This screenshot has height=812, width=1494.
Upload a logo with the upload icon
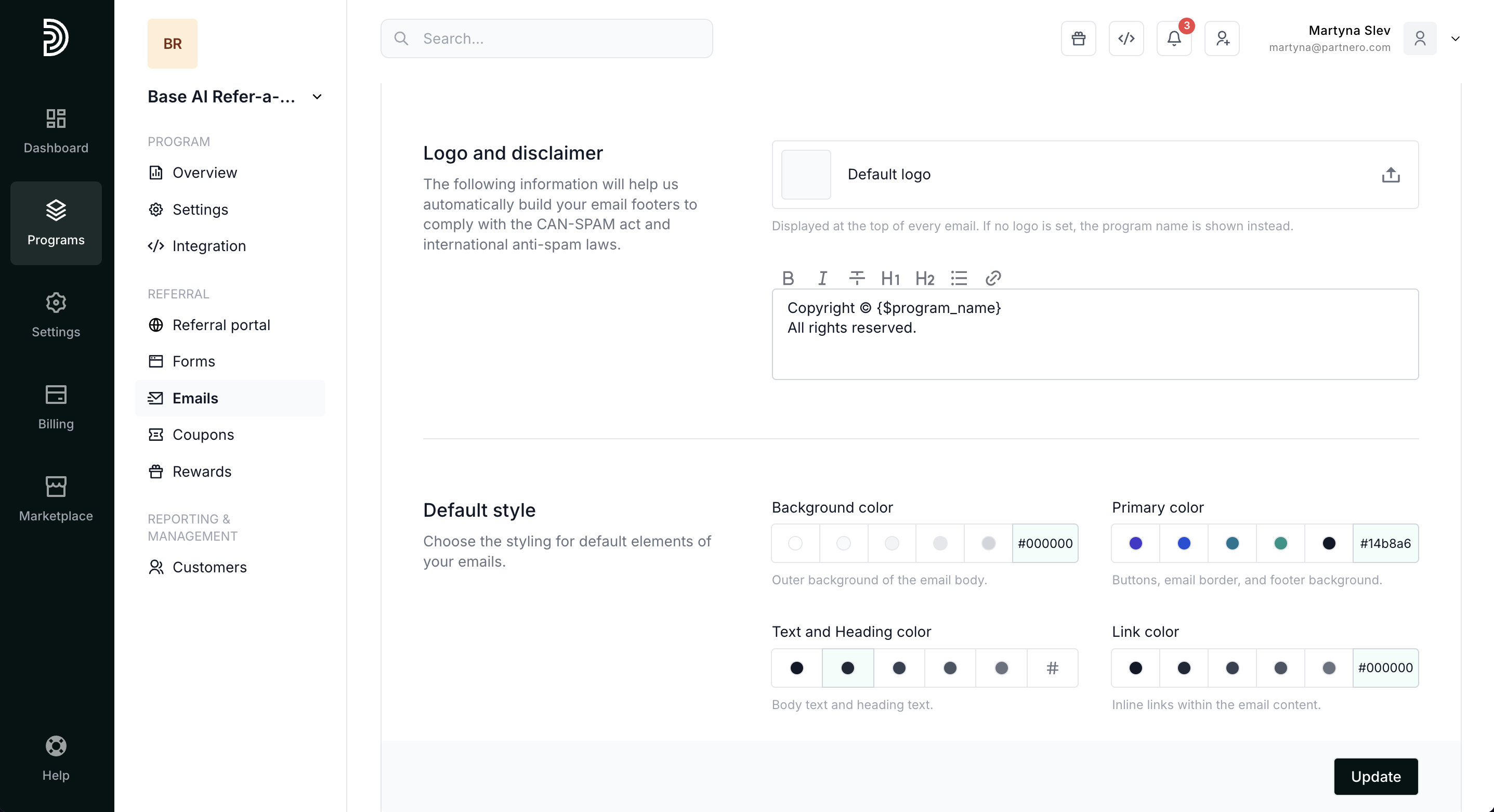tap(1390, 175)
